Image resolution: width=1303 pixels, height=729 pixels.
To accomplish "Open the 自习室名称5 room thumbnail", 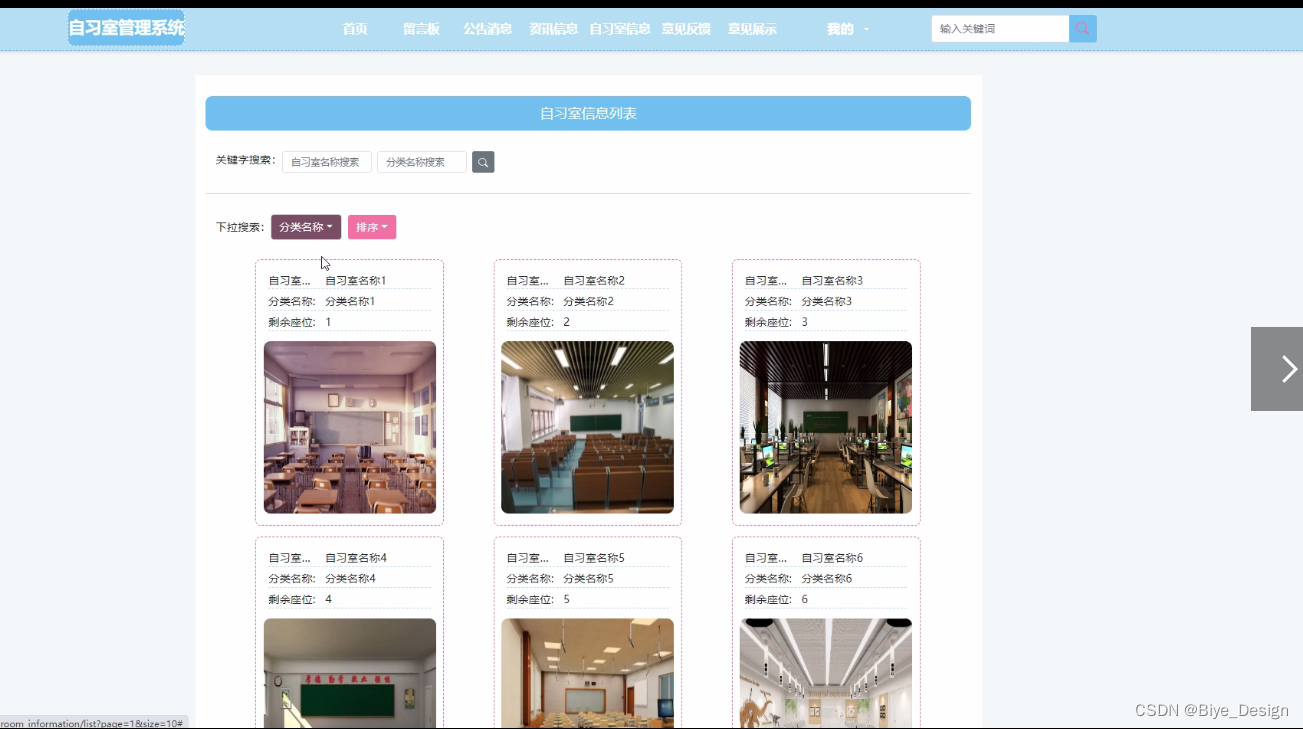I will (588, 673).
